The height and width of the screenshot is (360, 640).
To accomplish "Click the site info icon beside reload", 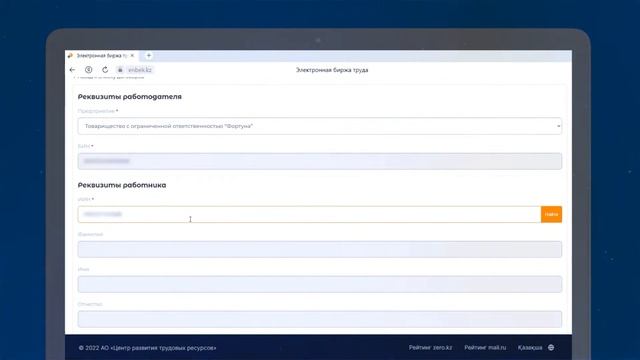I will pyautogui.click(x=89, y=70).
